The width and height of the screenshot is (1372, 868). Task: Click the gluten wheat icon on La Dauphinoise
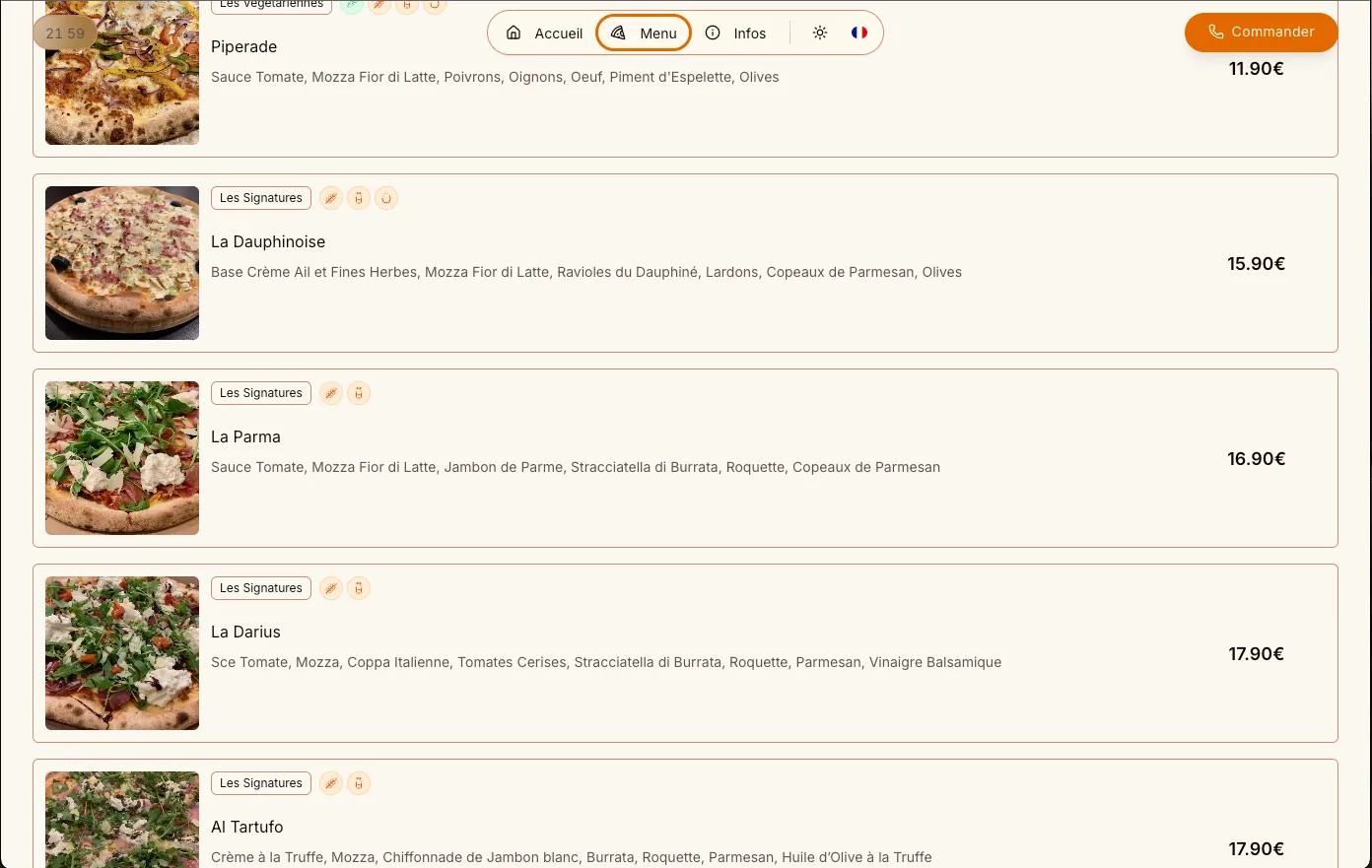click(331, 198)
